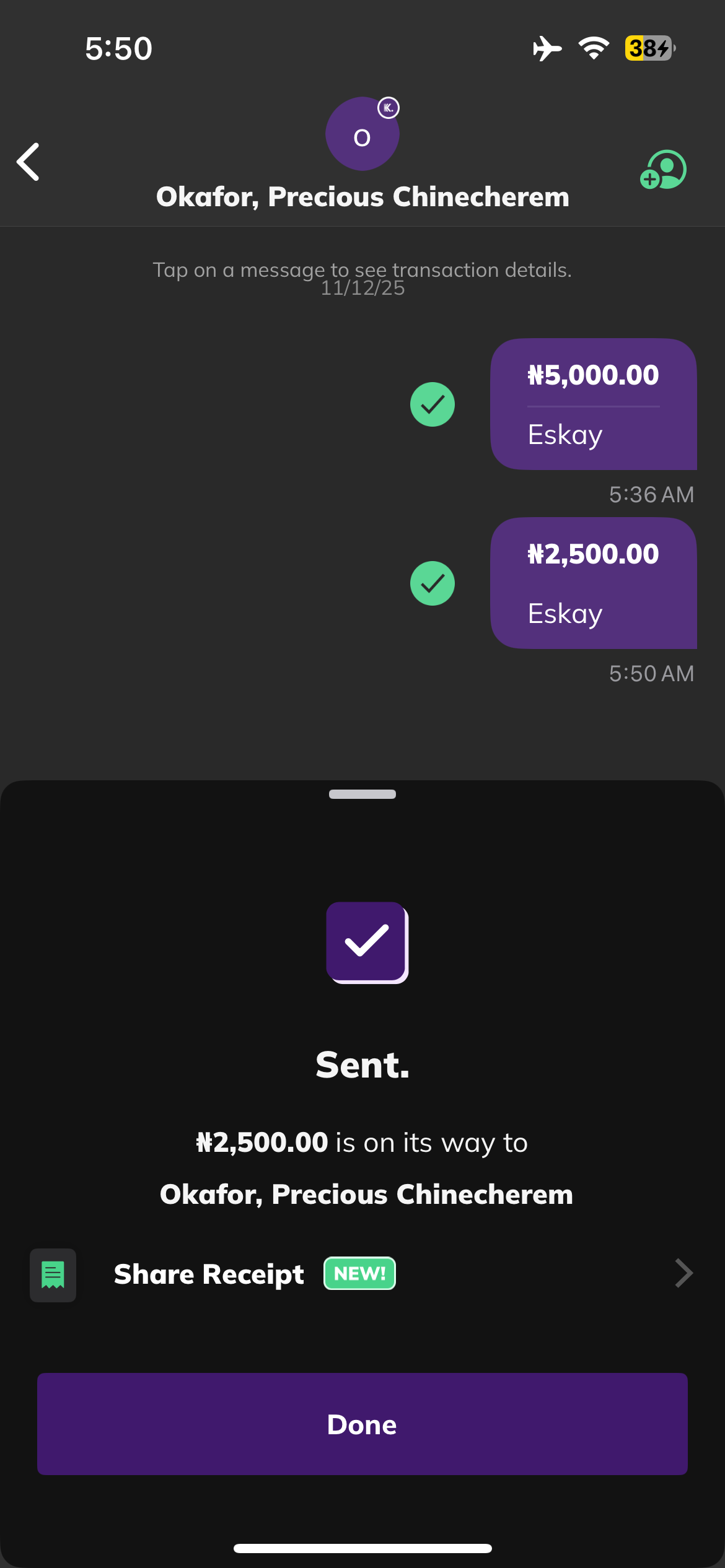Tap the bottom sheet drag handle
Screen dimensions: 725x1568
click(362, 795)
